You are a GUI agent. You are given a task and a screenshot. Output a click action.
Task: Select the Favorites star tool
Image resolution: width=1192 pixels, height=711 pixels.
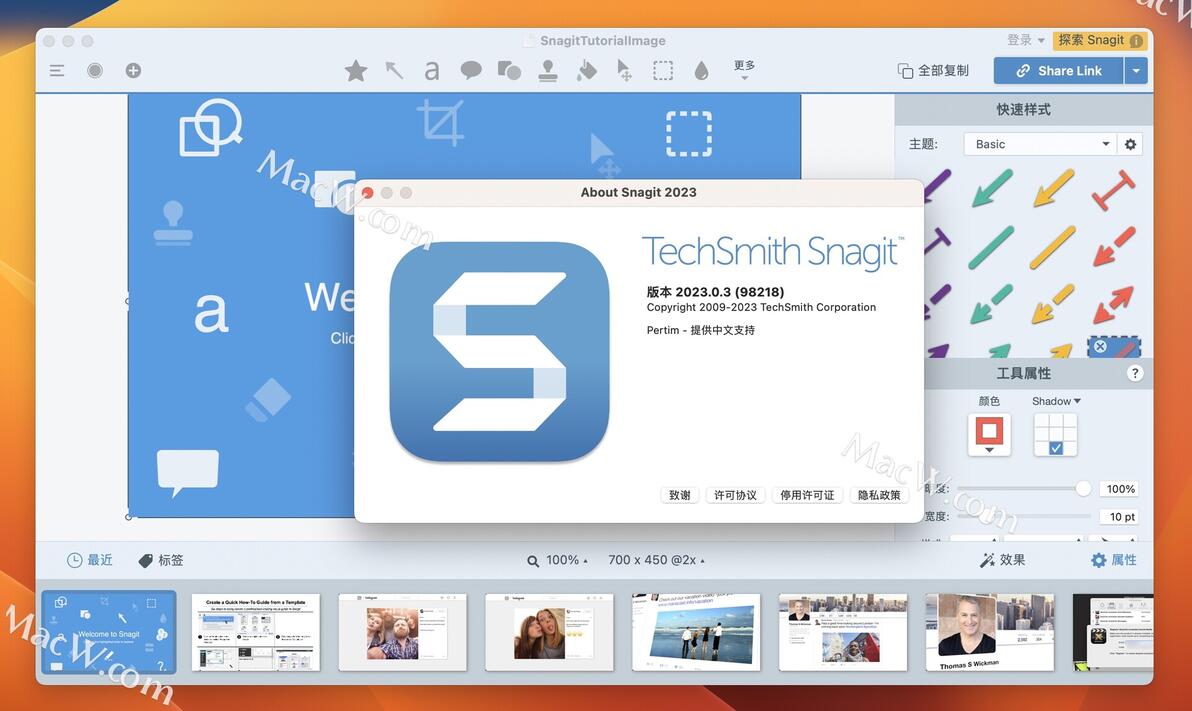point(356,71)
